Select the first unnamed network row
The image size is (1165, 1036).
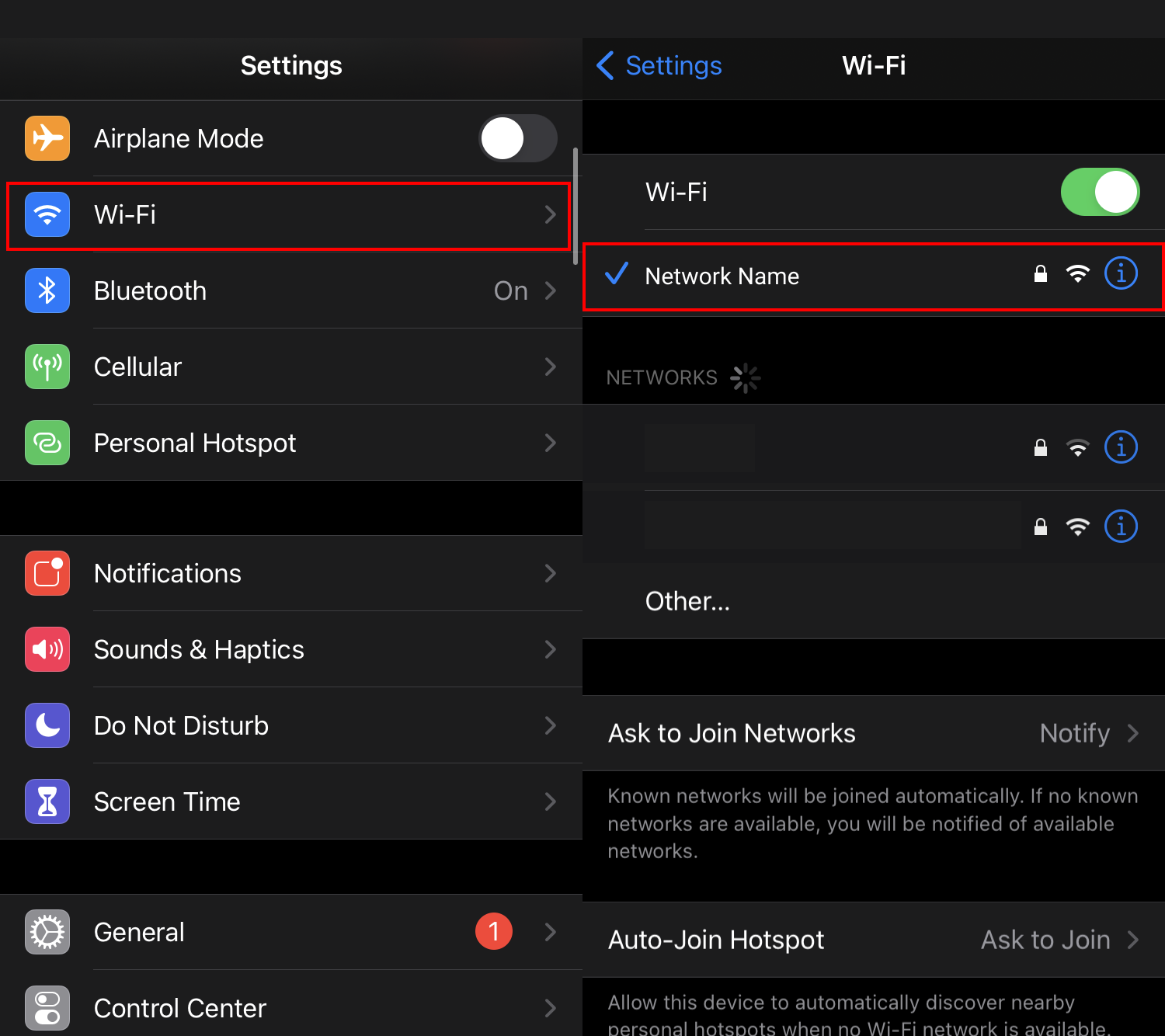(x=874, y=447)
